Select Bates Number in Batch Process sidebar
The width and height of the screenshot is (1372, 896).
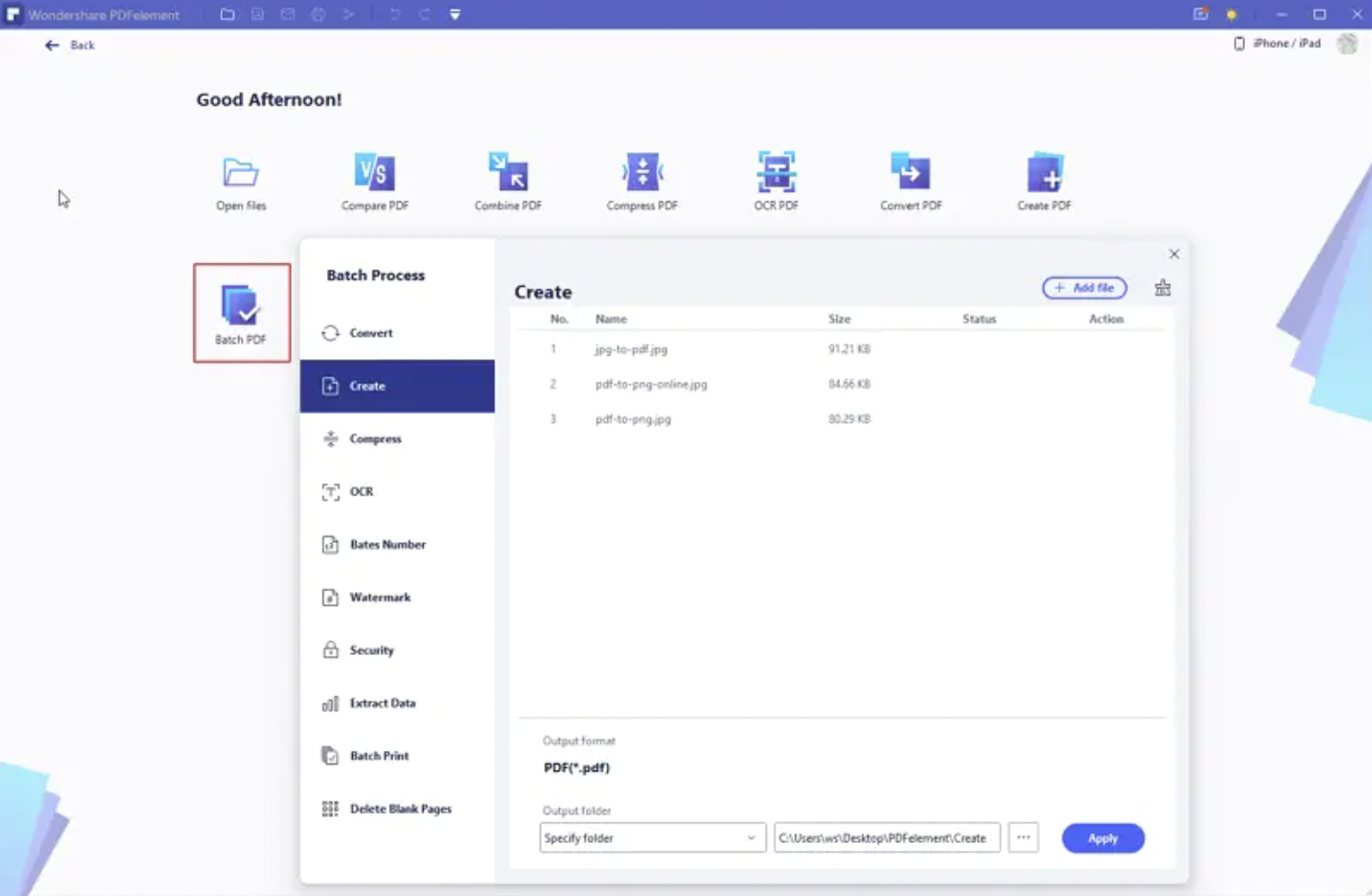point(397,545)
